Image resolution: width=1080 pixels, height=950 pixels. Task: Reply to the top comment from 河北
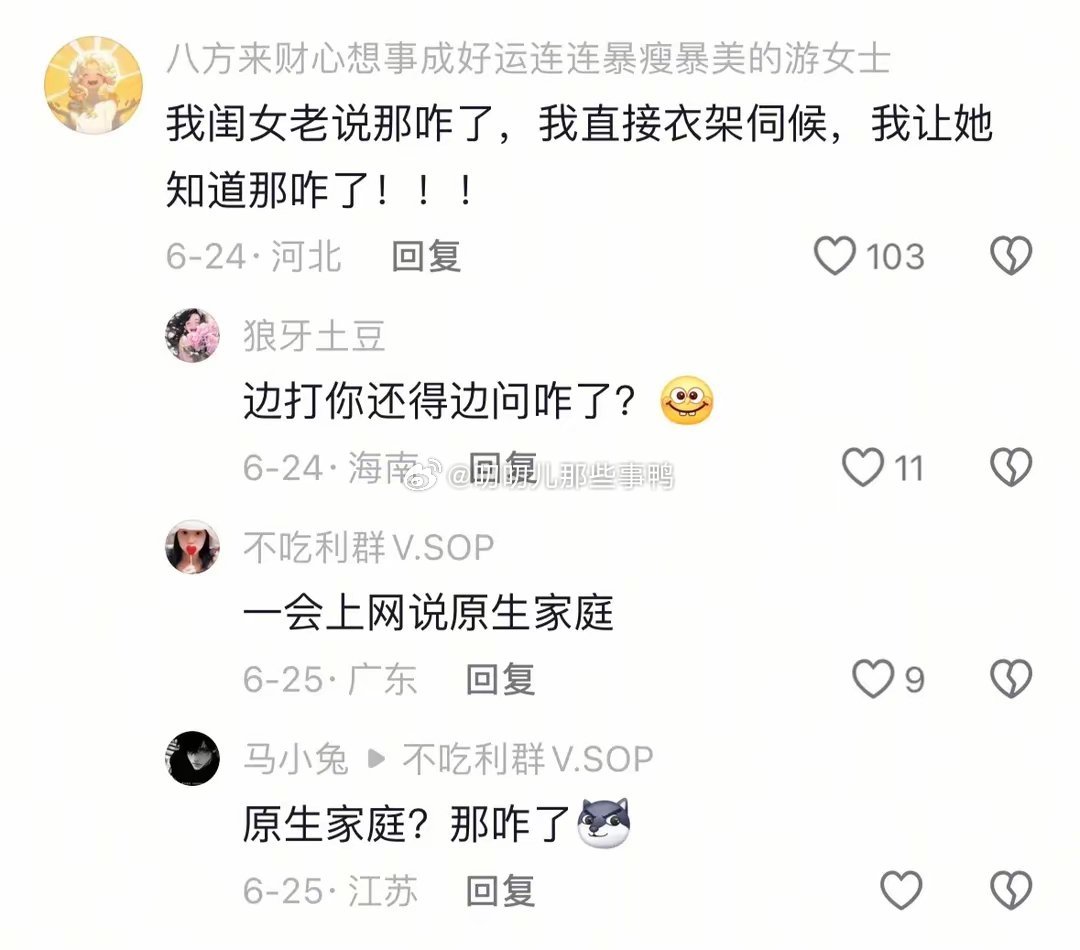click(426, 256)
